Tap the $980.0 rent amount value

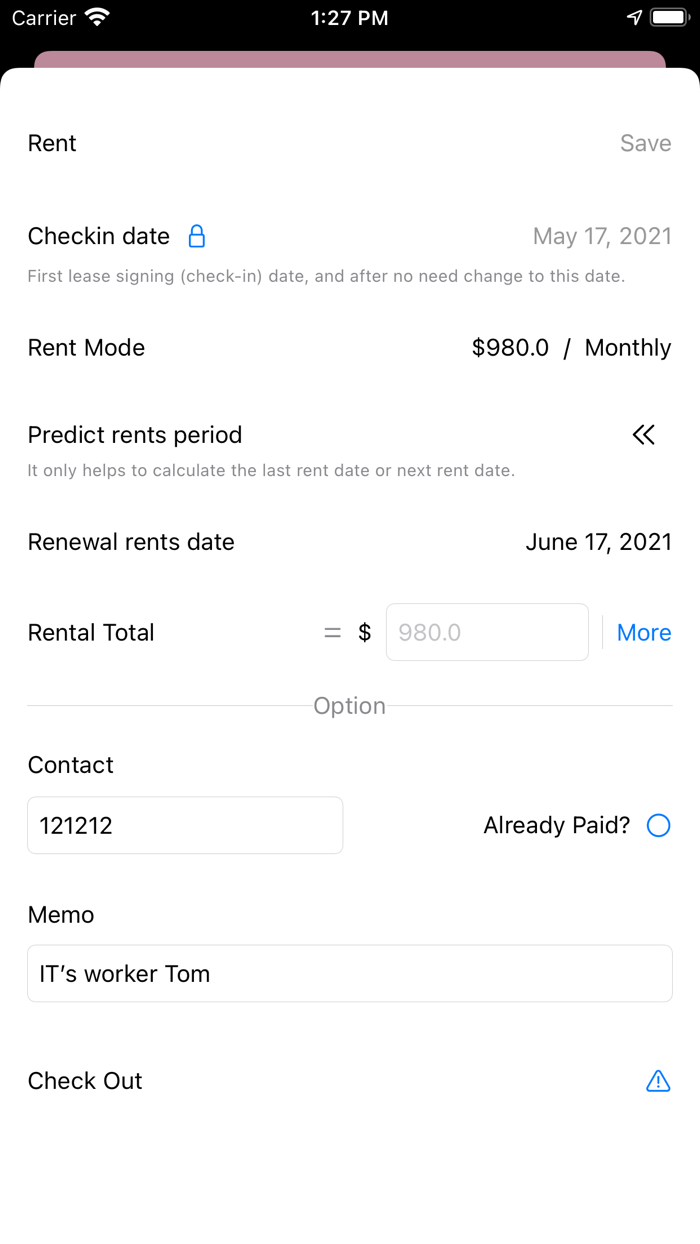(511, 347)
